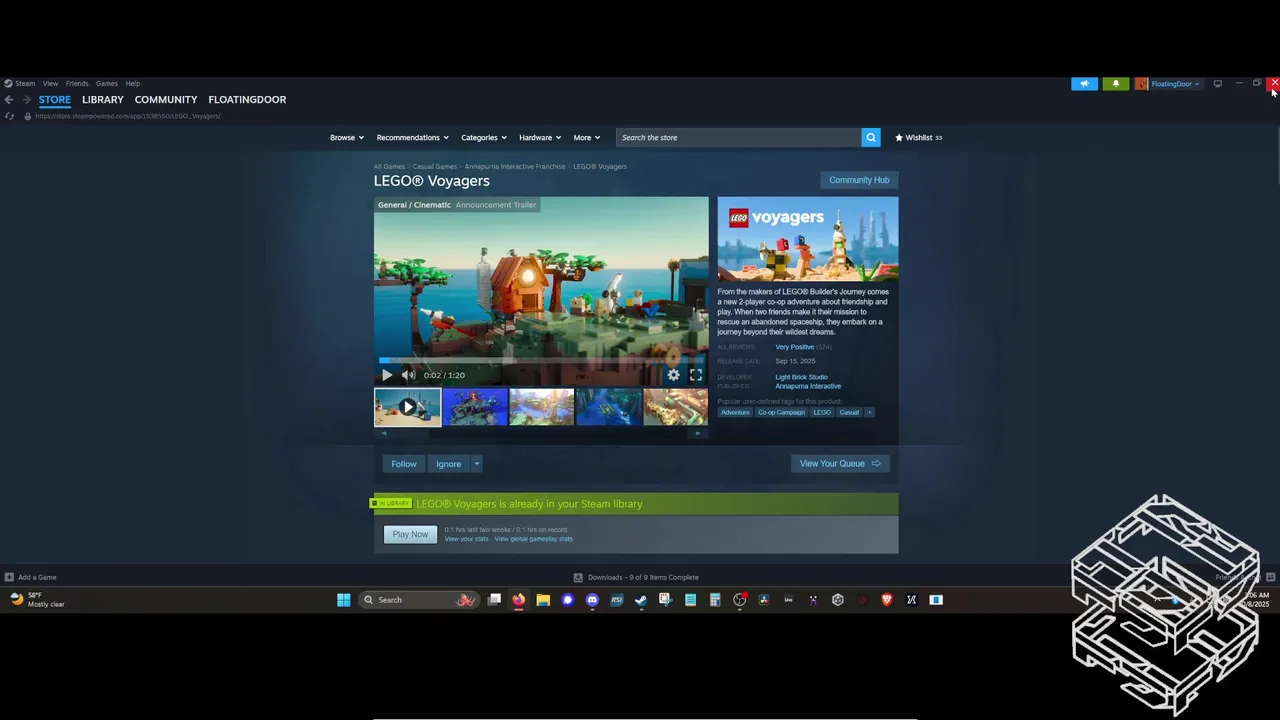Click into the Search the store field

(738, 137)
